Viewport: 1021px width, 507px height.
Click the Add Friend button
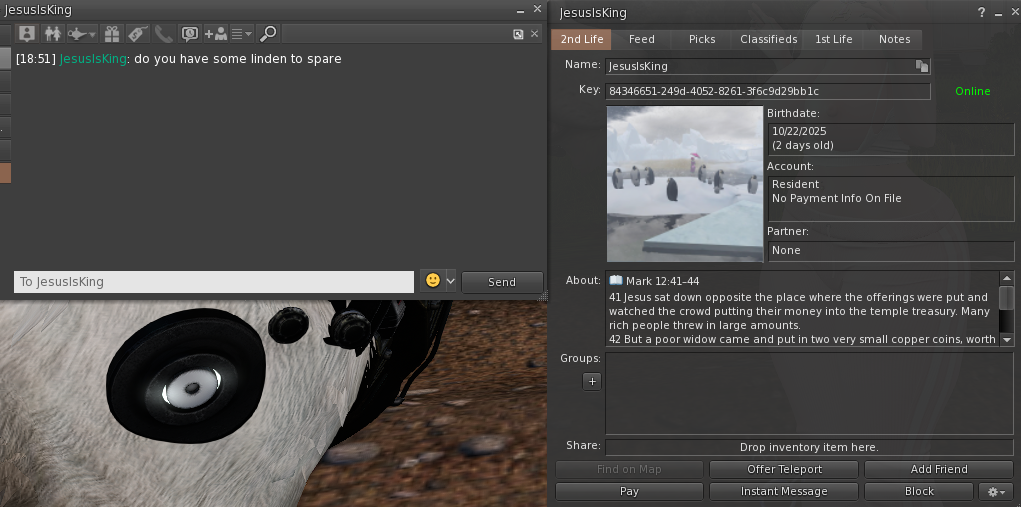938,469
